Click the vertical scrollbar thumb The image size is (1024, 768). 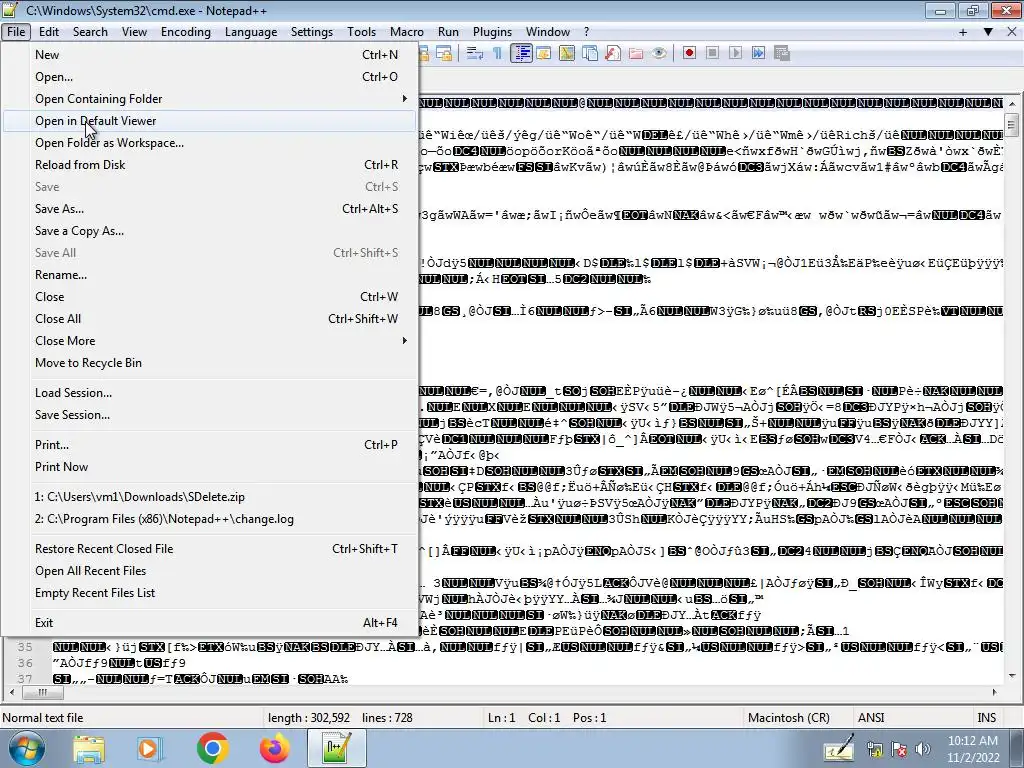pyautogui.click(x=1012, y=124)
